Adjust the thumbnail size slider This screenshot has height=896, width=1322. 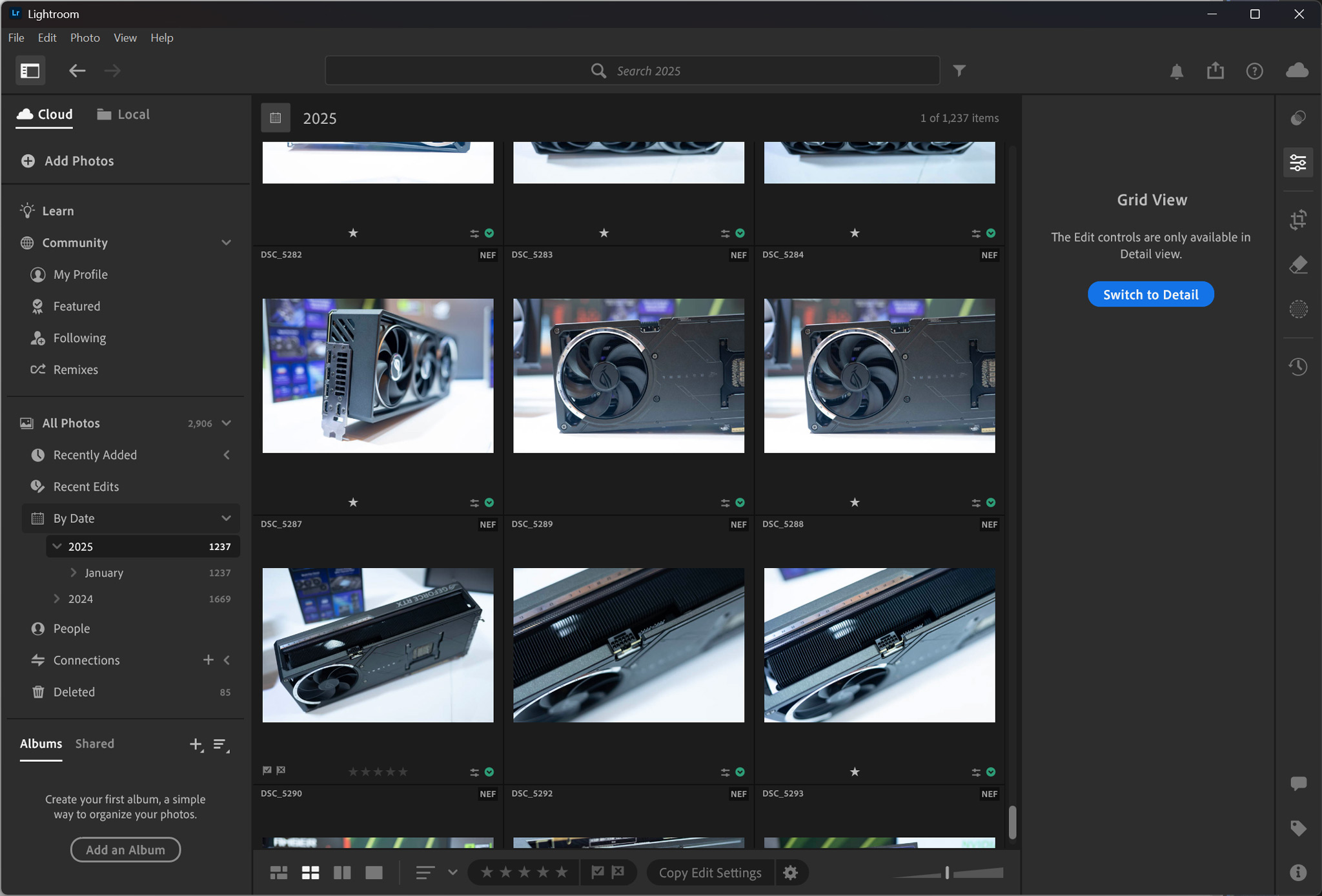[948, 873]
